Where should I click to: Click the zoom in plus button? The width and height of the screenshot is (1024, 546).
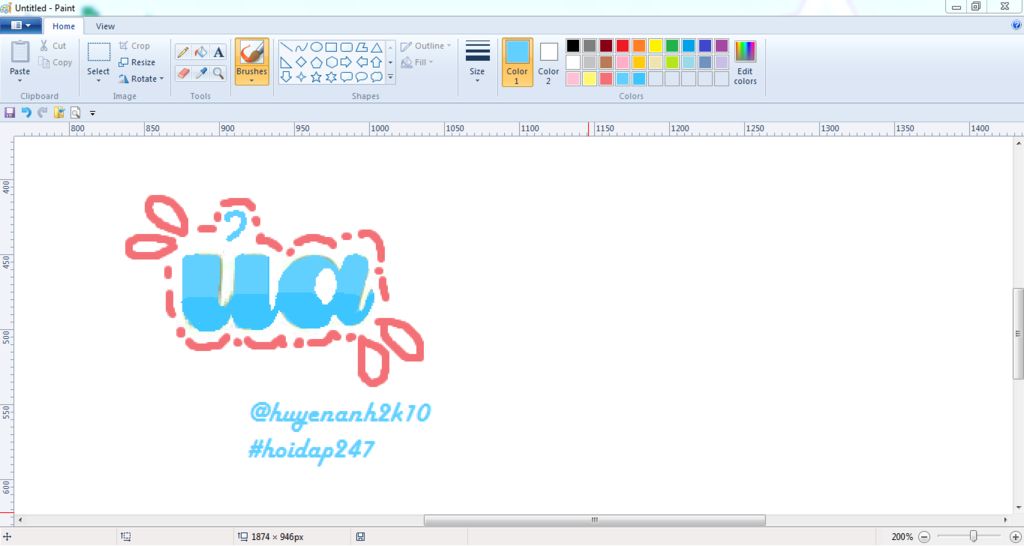(x=1016, y=537)
